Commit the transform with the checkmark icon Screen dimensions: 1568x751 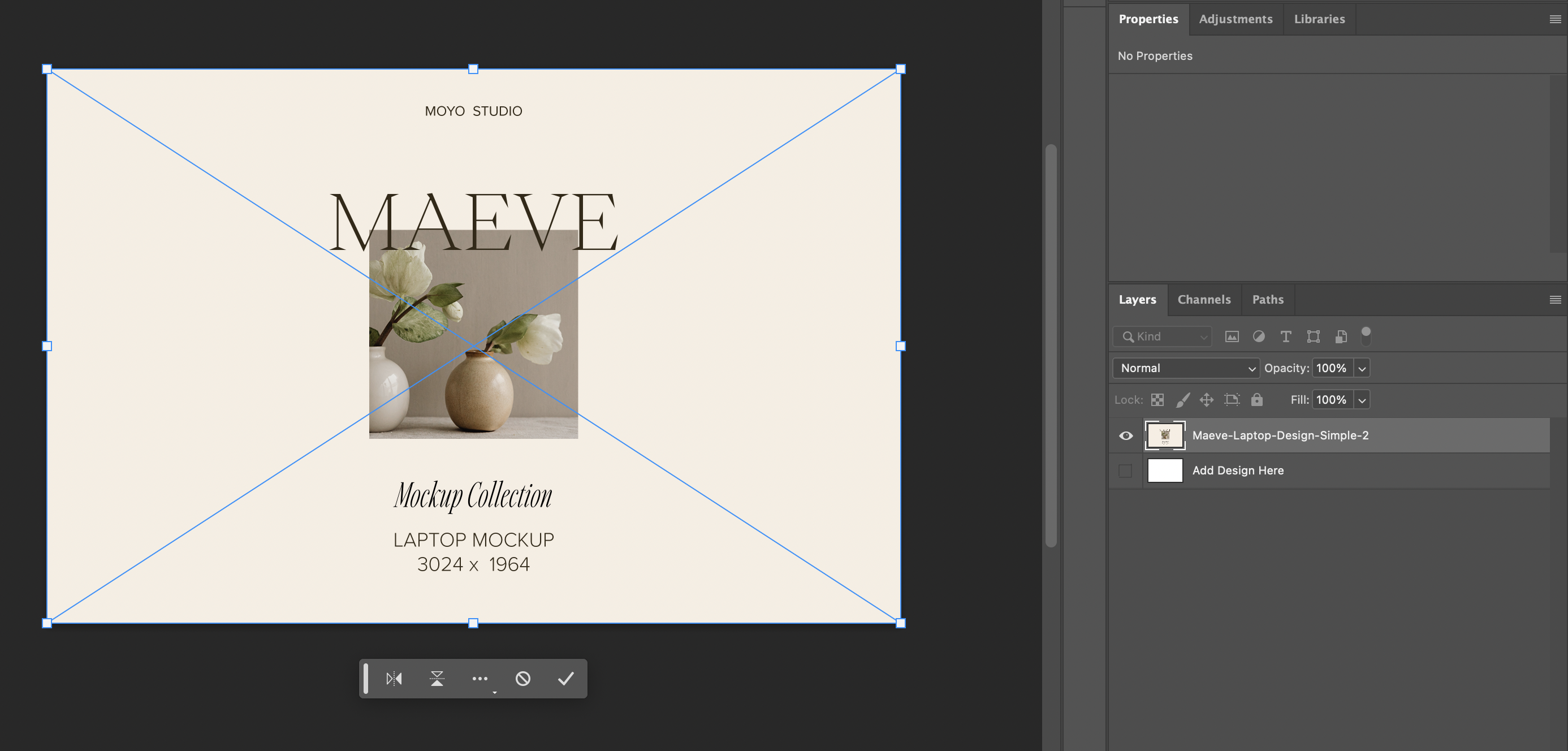point(565,679)
